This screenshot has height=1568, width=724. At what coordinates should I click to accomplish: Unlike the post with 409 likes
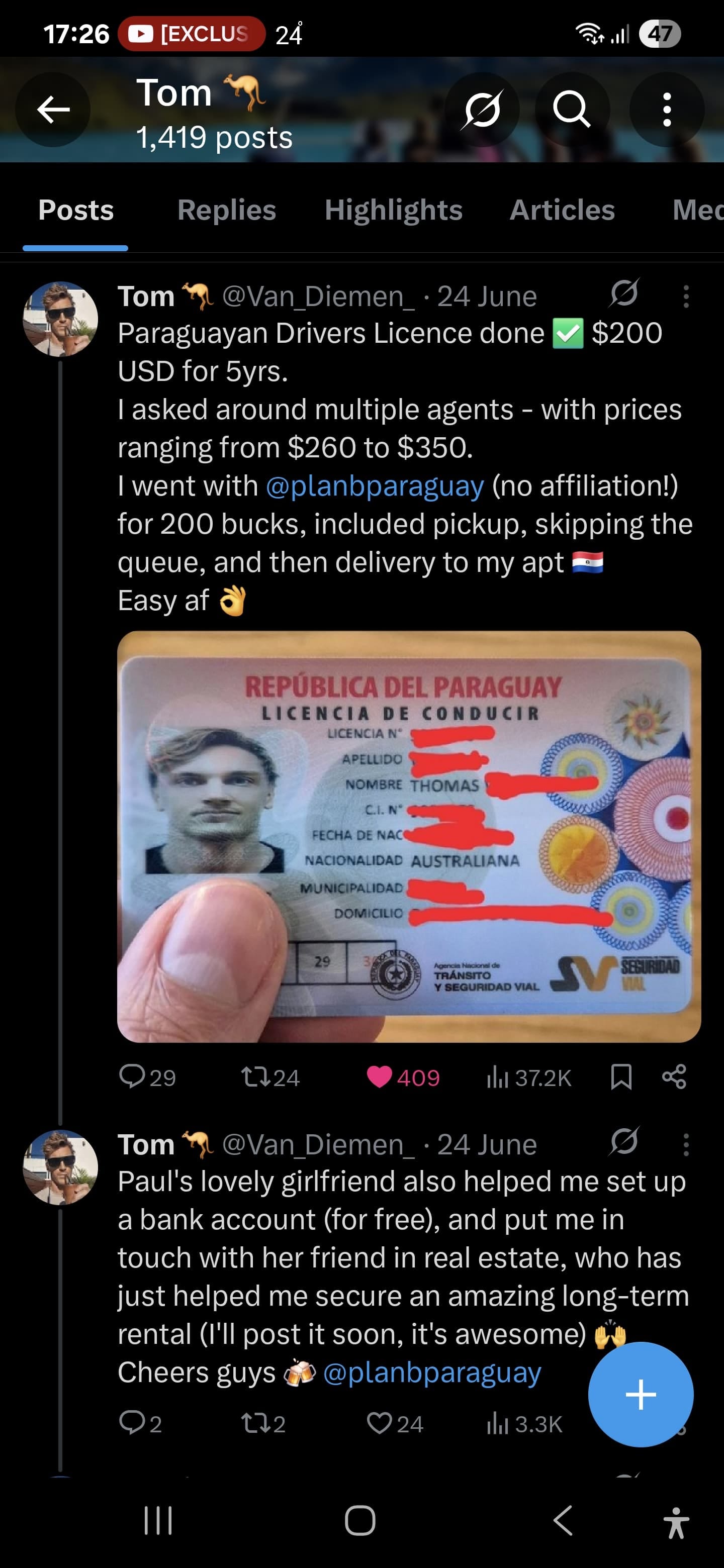pos(403,1077)
